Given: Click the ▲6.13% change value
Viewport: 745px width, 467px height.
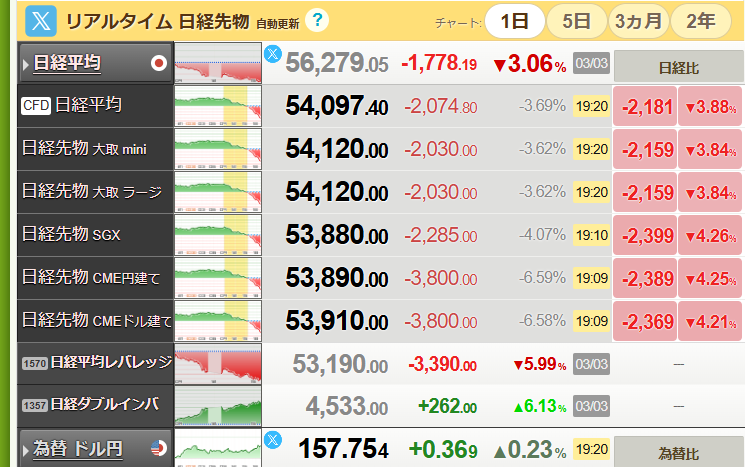Looking at the screenshot, I should pos(540,407).
